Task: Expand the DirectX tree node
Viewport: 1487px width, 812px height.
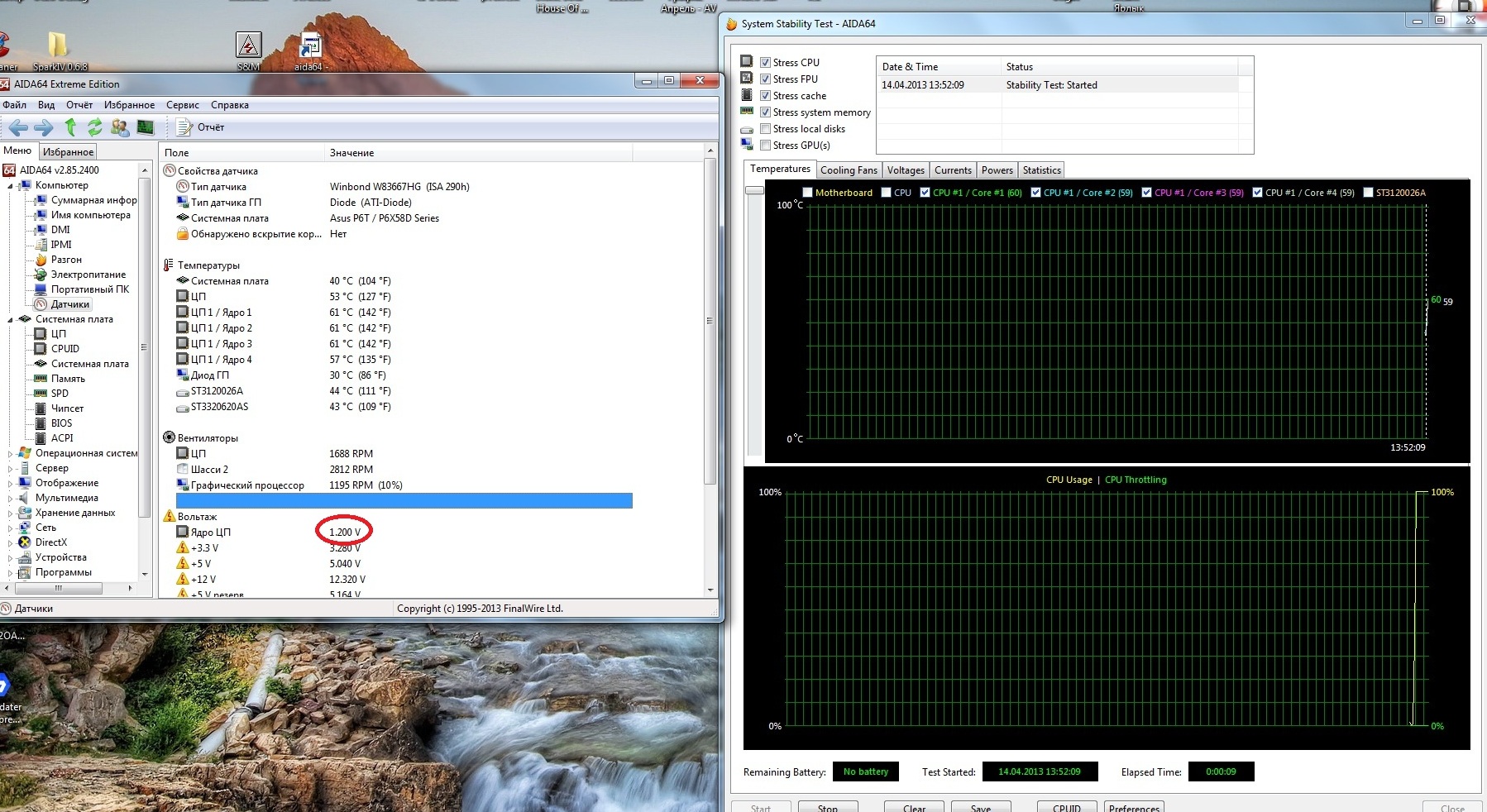Action: (x=11, y=543)
